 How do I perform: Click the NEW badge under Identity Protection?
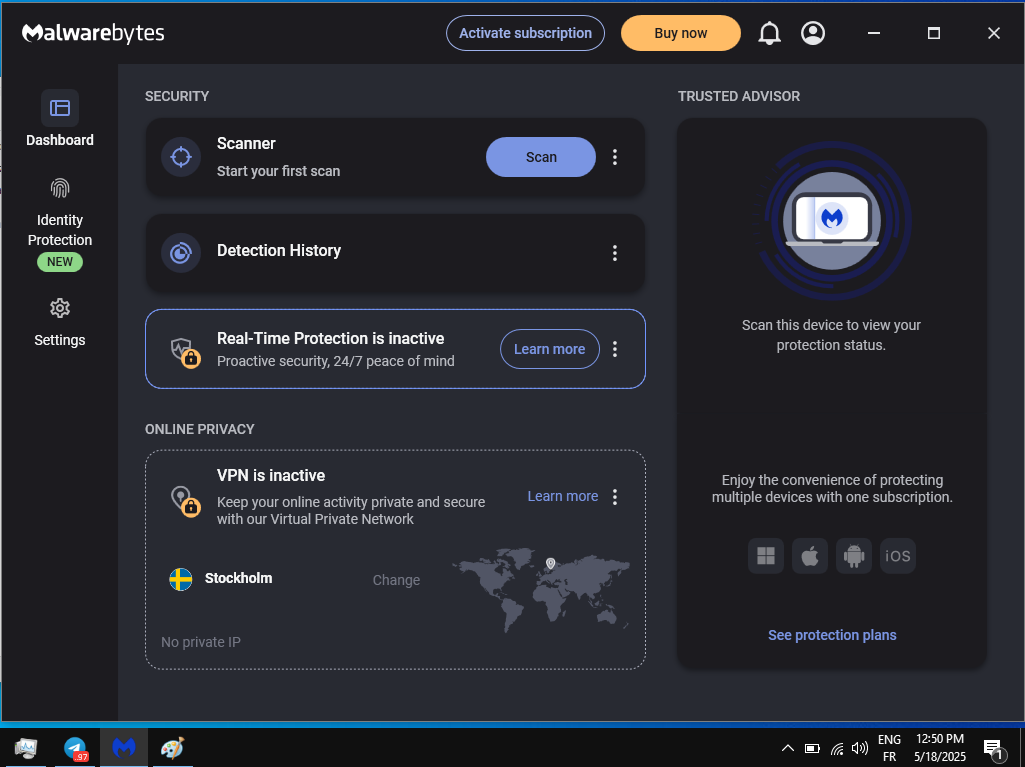(x=59, y=262)
